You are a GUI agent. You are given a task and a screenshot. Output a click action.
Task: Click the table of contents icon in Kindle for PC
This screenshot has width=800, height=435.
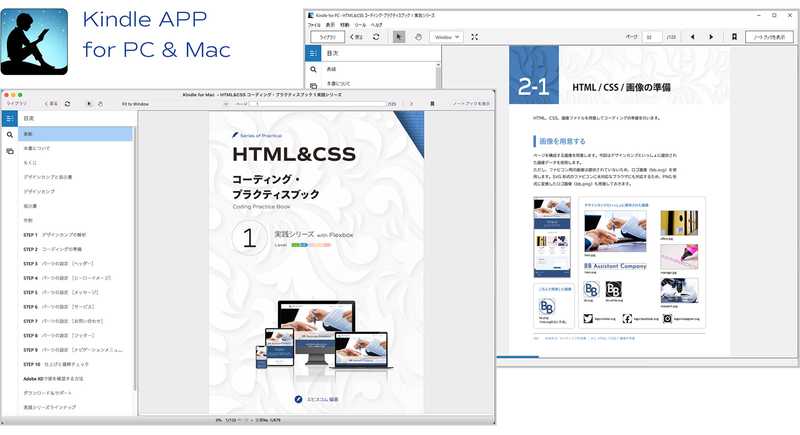tap(313, 53)
